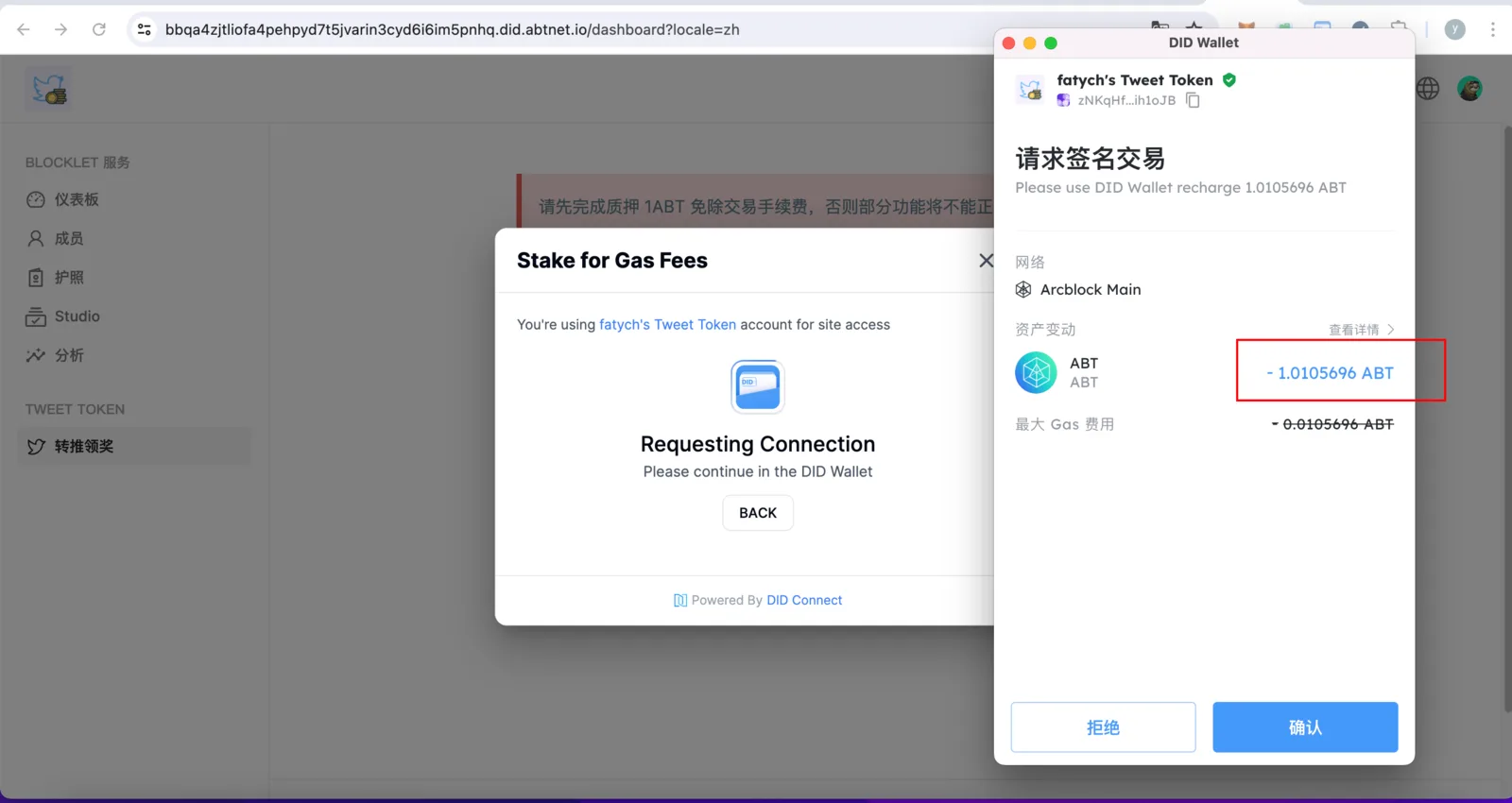Click the Arcblock Main network icon

pos(1023,289)
